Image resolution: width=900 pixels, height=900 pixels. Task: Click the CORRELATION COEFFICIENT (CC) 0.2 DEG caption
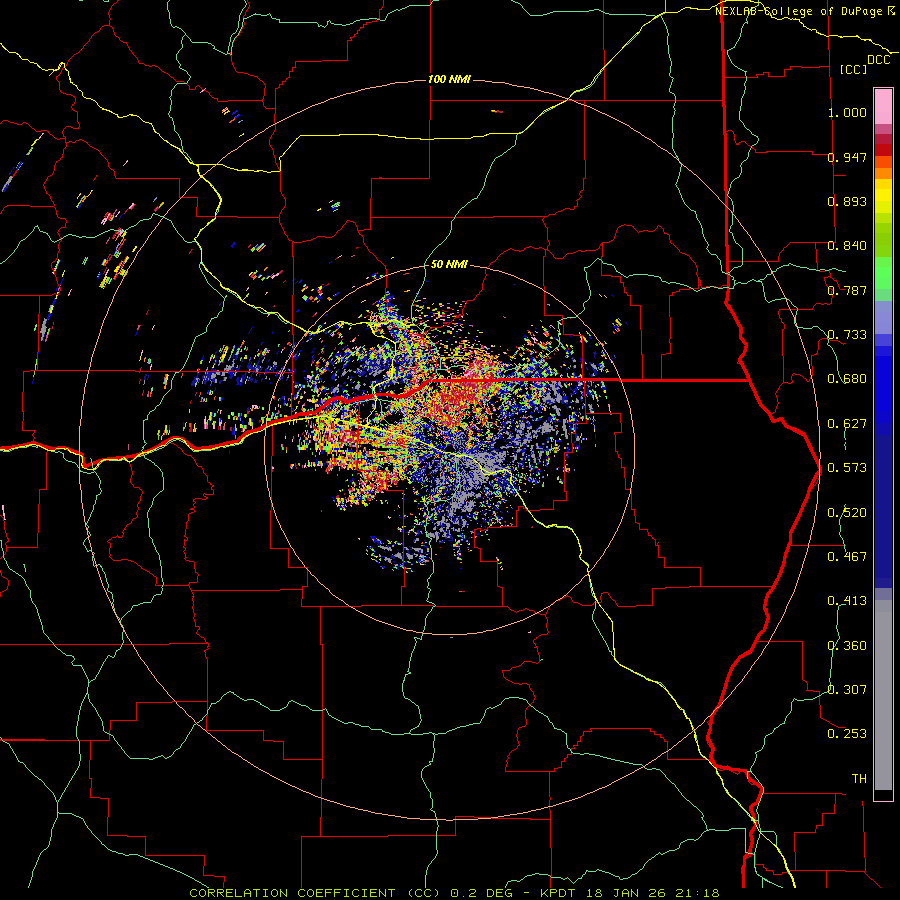click(x=351, y=893)
